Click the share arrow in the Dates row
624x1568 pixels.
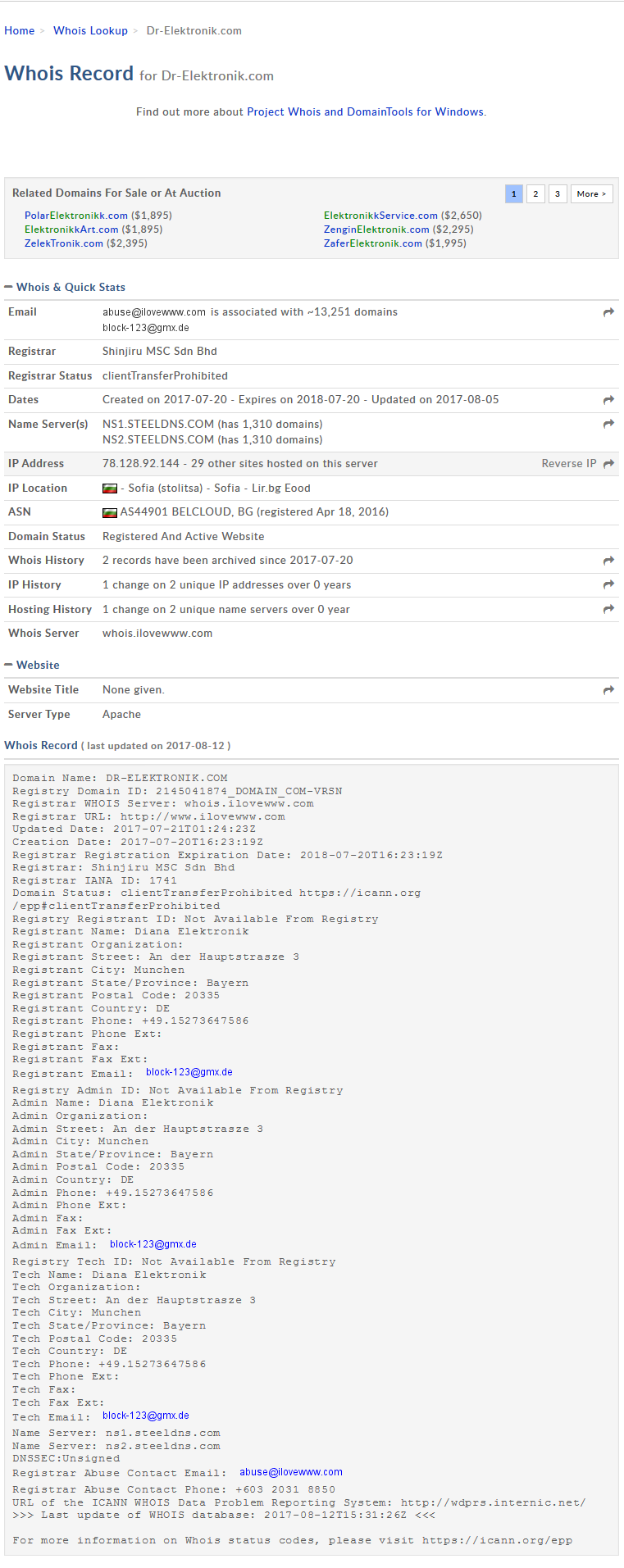tap(608, 400)
